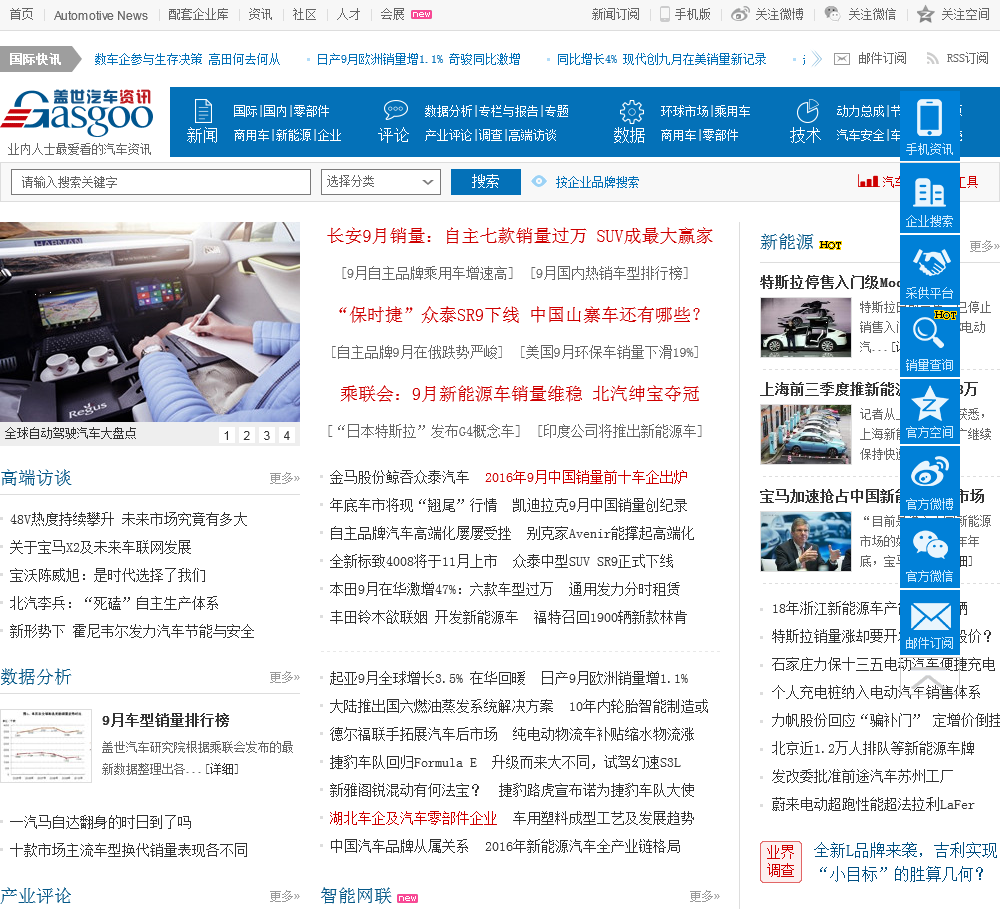Image resolution: width=1000 pixels, height=909 pixels.
Task: Switch slideshow to slide 2
Action: point(246,435)
